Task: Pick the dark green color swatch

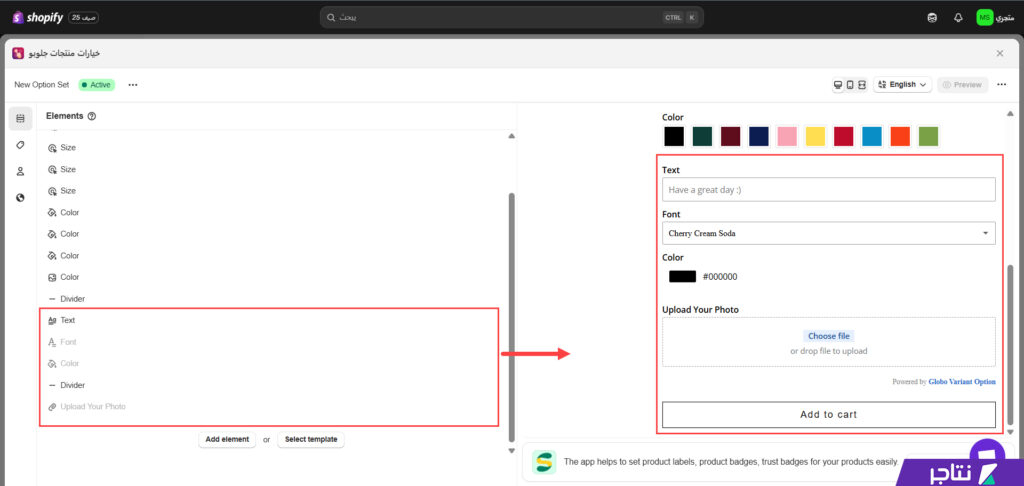Action: pyautogui.click(x=702, y=137)
